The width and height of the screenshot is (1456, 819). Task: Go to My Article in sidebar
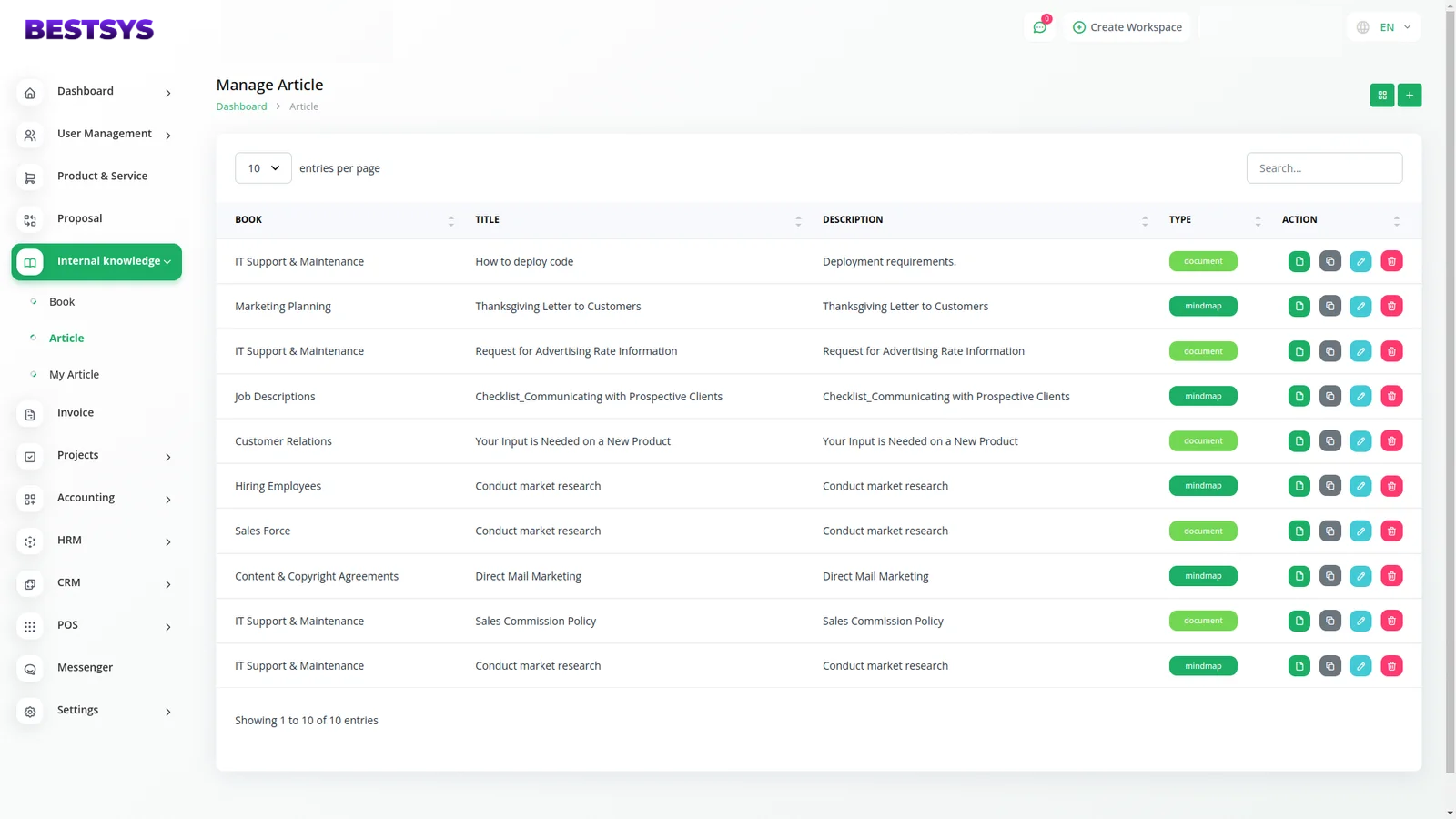pos(74,375)
